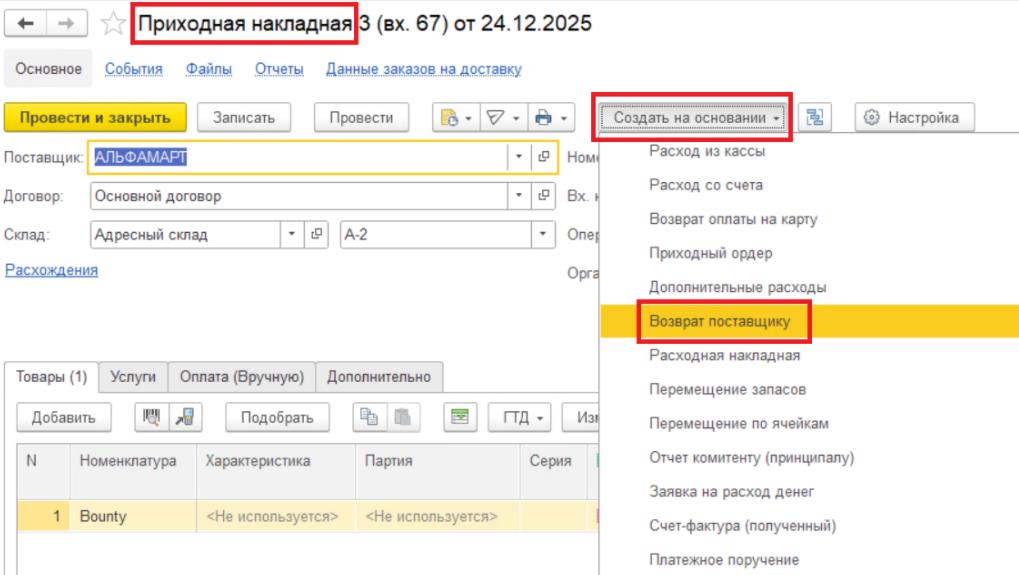Click the data collection terminal icon
Screen dimensions: 1019x575
coord(185,417)
